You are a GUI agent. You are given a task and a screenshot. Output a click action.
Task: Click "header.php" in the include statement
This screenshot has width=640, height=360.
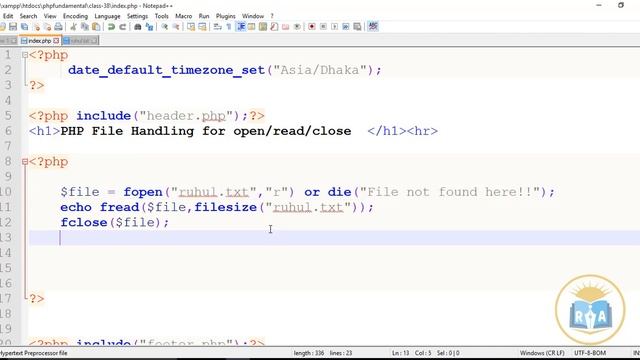pyautogui.click(x=186, y=116)
